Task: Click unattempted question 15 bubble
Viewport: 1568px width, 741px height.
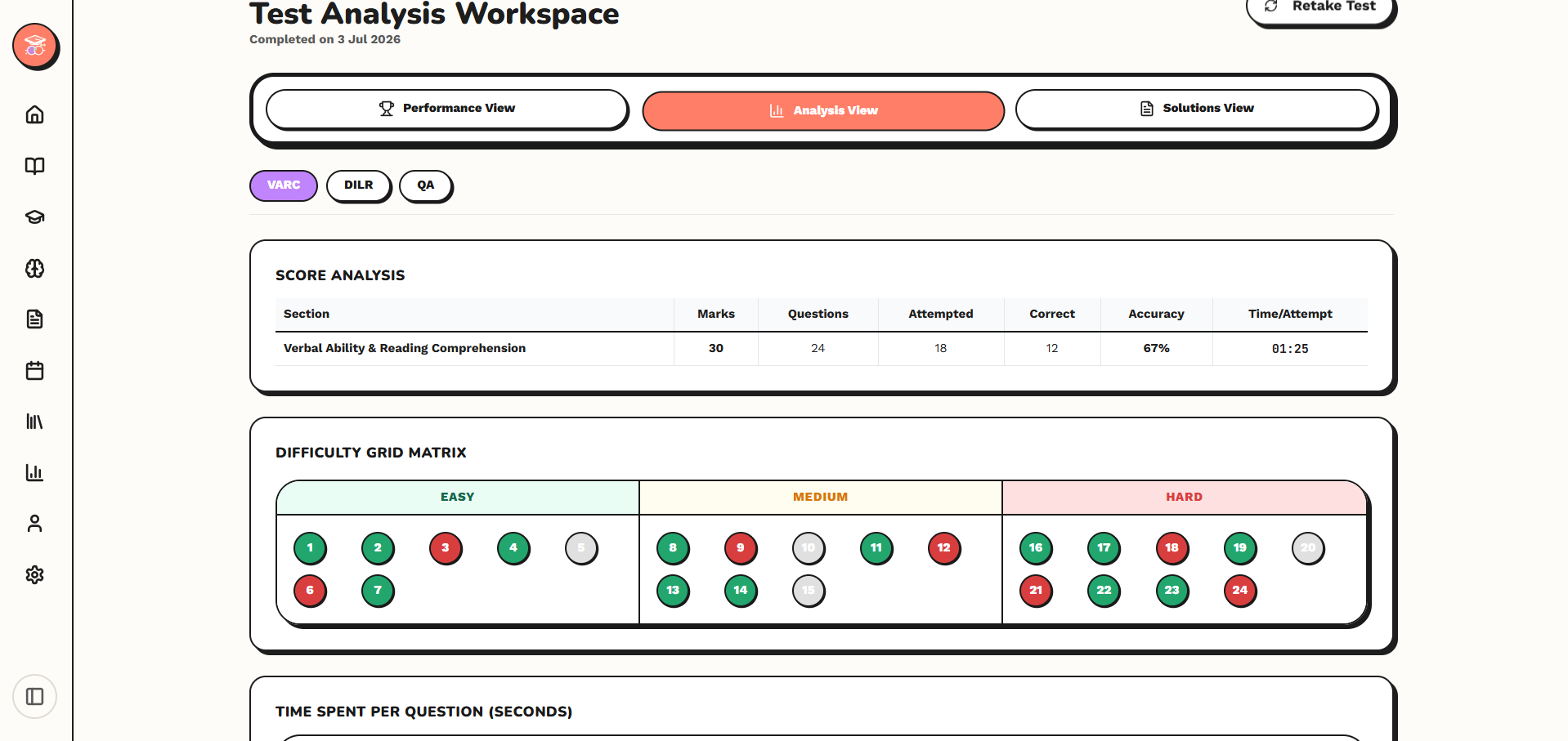Action: 809,591
